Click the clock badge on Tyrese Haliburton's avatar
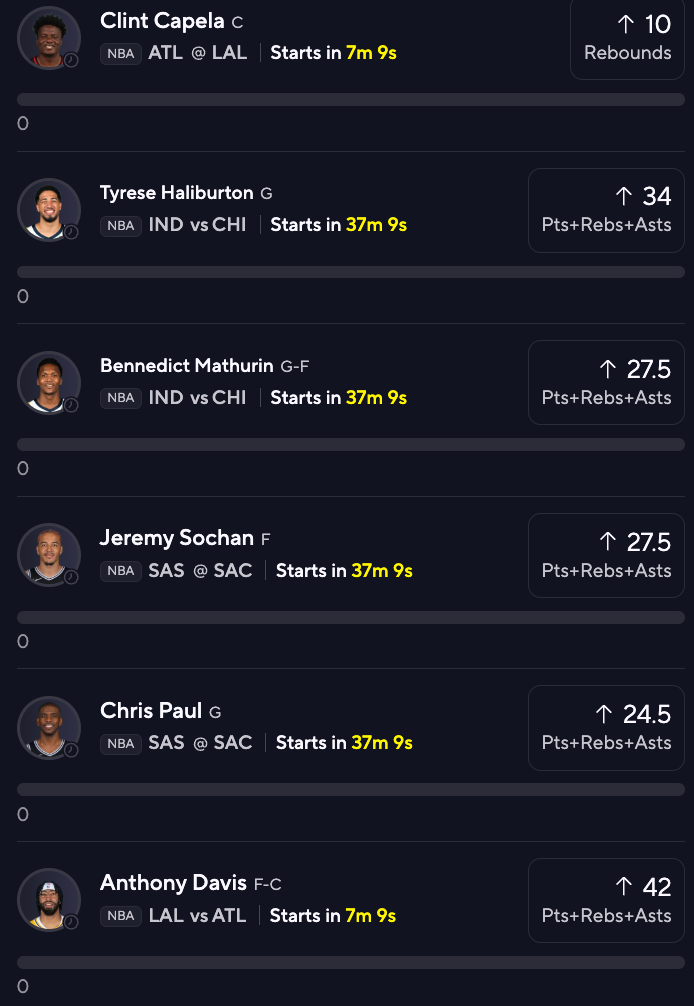The image size is (694, 1006). pyautogui.click(x=71, y=232)
